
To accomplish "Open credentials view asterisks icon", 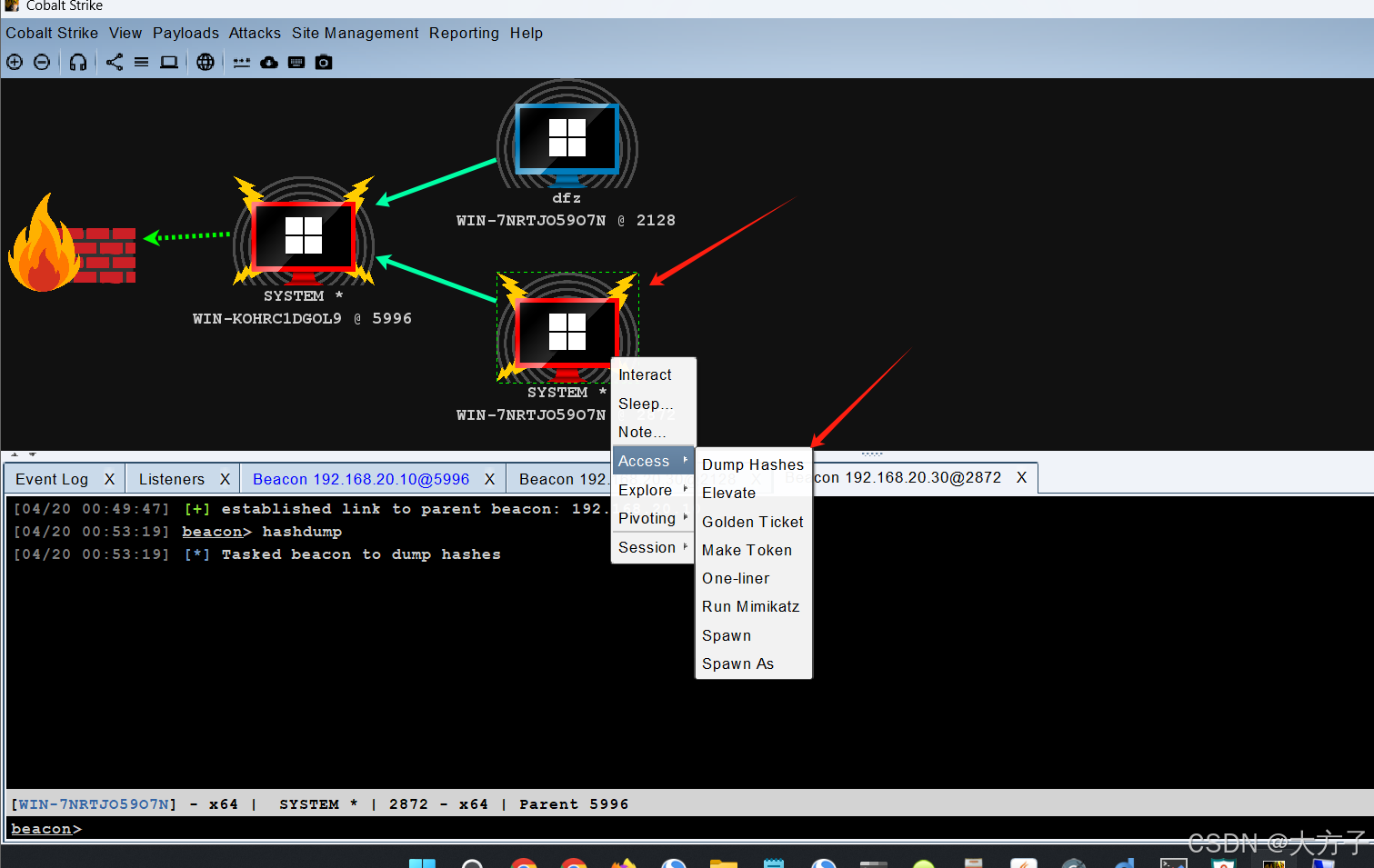I will click(x=242, y=62).
